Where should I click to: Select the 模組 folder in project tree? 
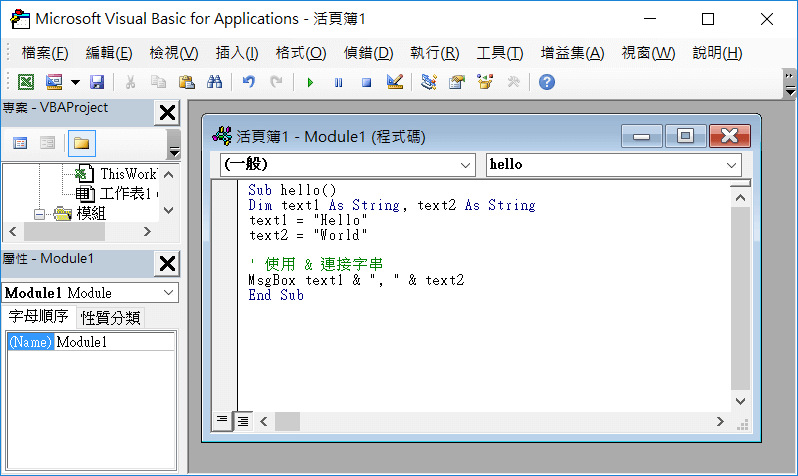point(91,213)
